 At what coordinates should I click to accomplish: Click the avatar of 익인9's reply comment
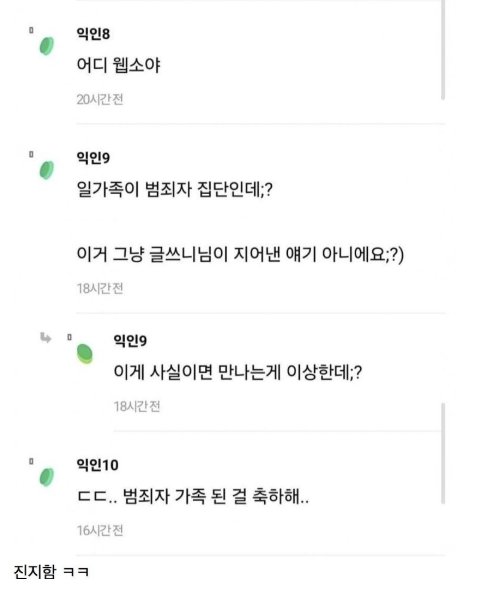85,354
